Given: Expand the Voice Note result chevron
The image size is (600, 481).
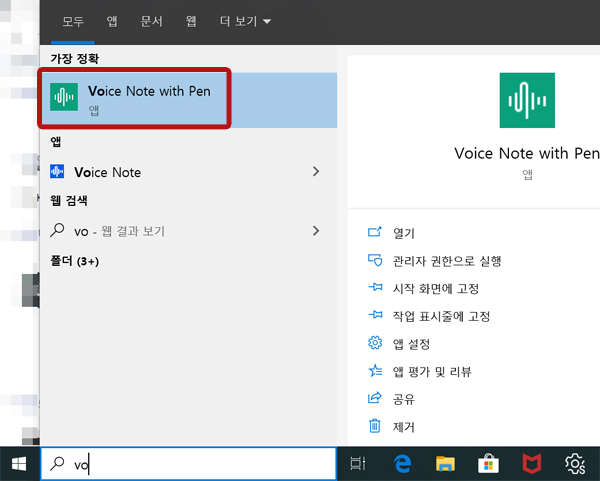Looking at the screenshot, I should point(316,171).
